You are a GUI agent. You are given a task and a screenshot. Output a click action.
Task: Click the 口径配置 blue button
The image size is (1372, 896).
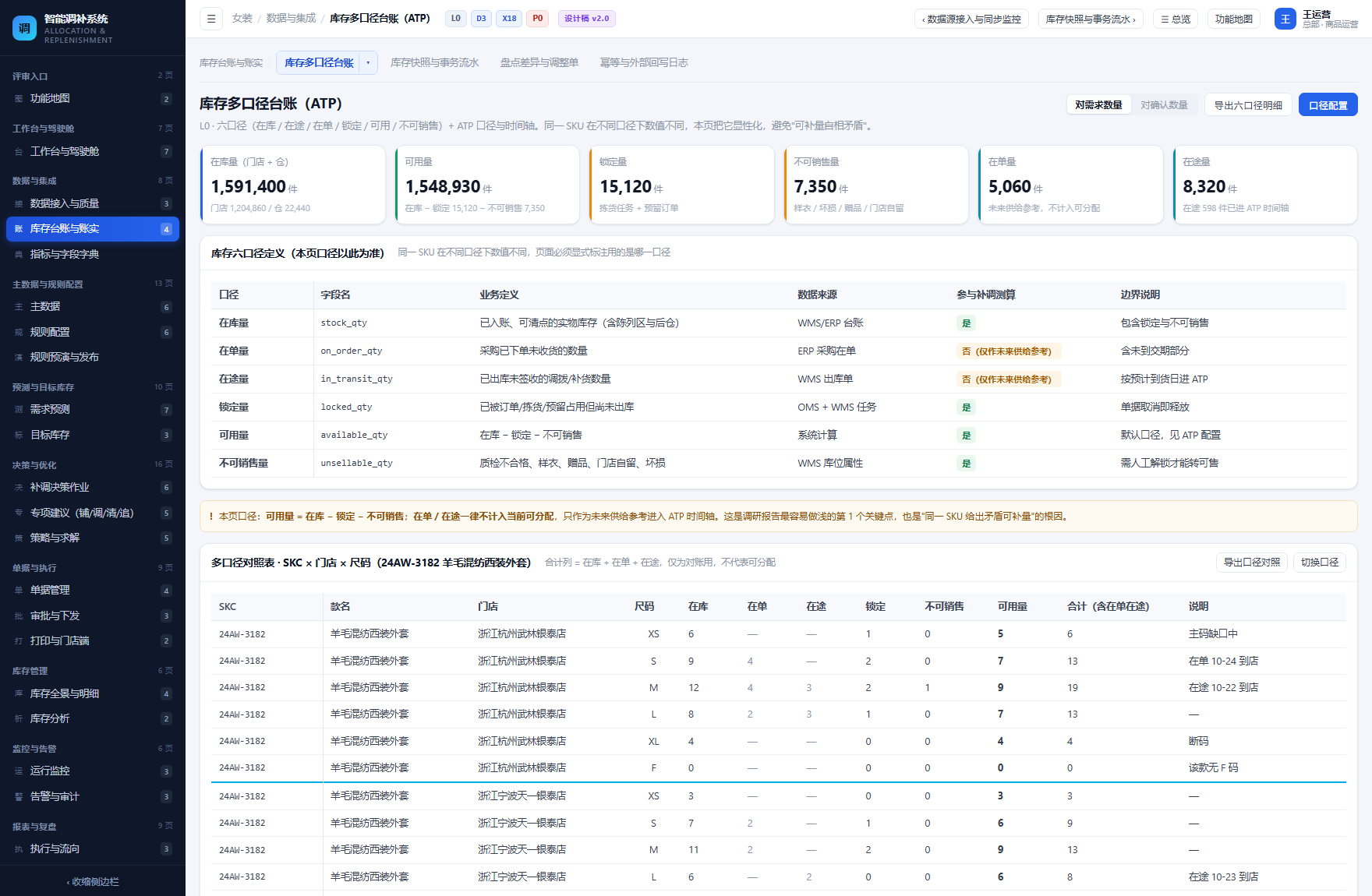click(x=1328, y=105)
